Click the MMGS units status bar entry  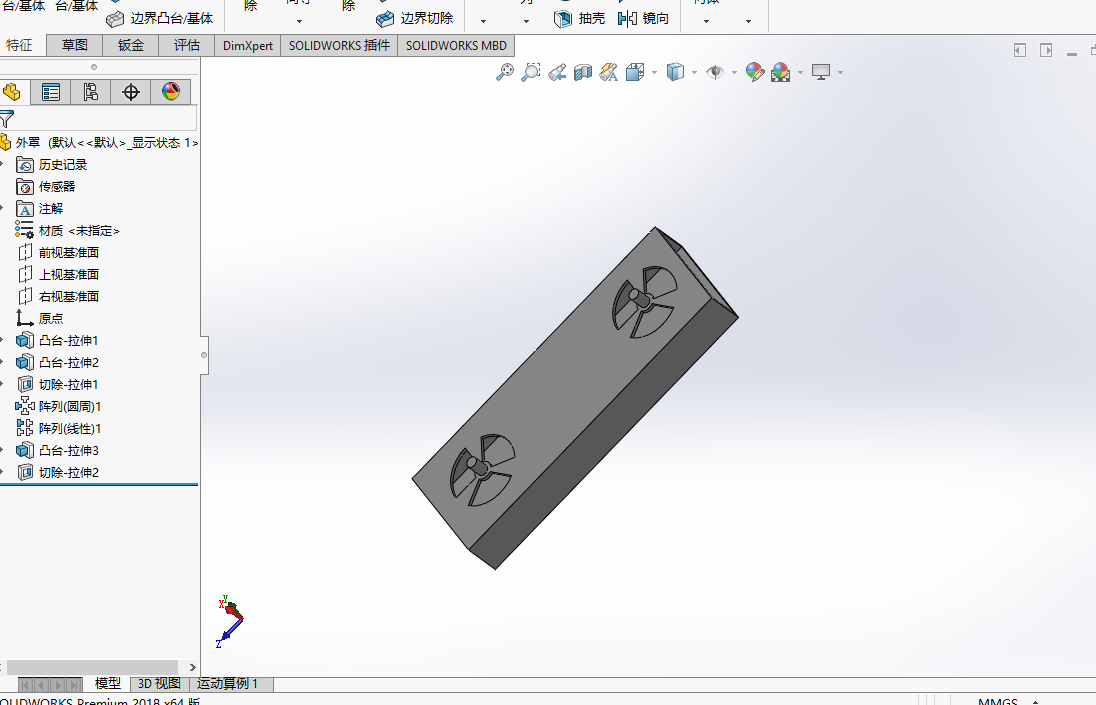pyautogui.click(x=997, y=701)
